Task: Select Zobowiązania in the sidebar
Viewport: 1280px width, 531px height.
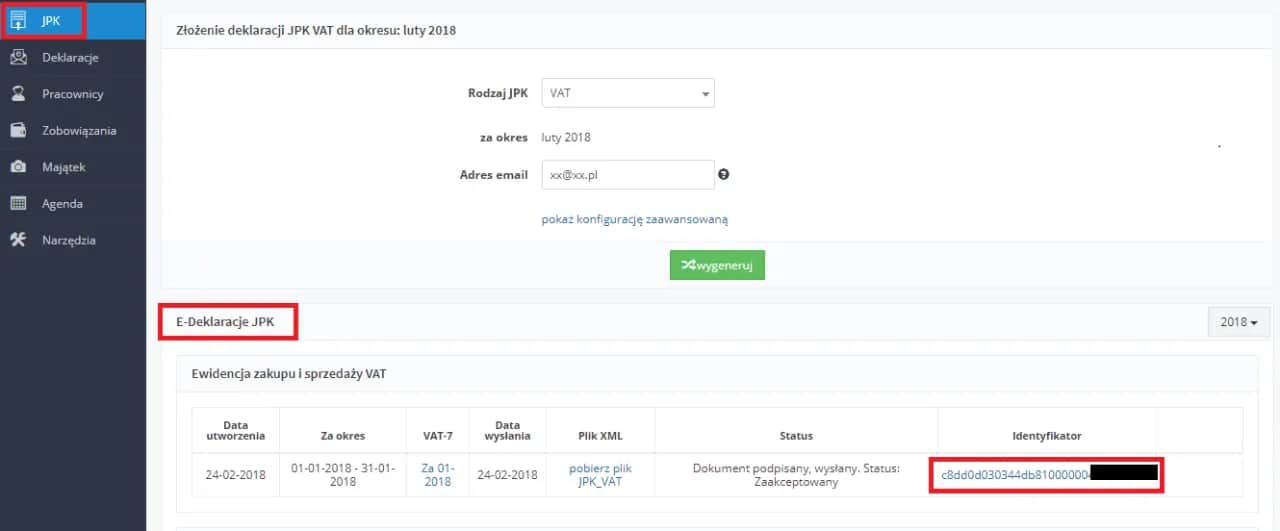Action: point(79,131)
